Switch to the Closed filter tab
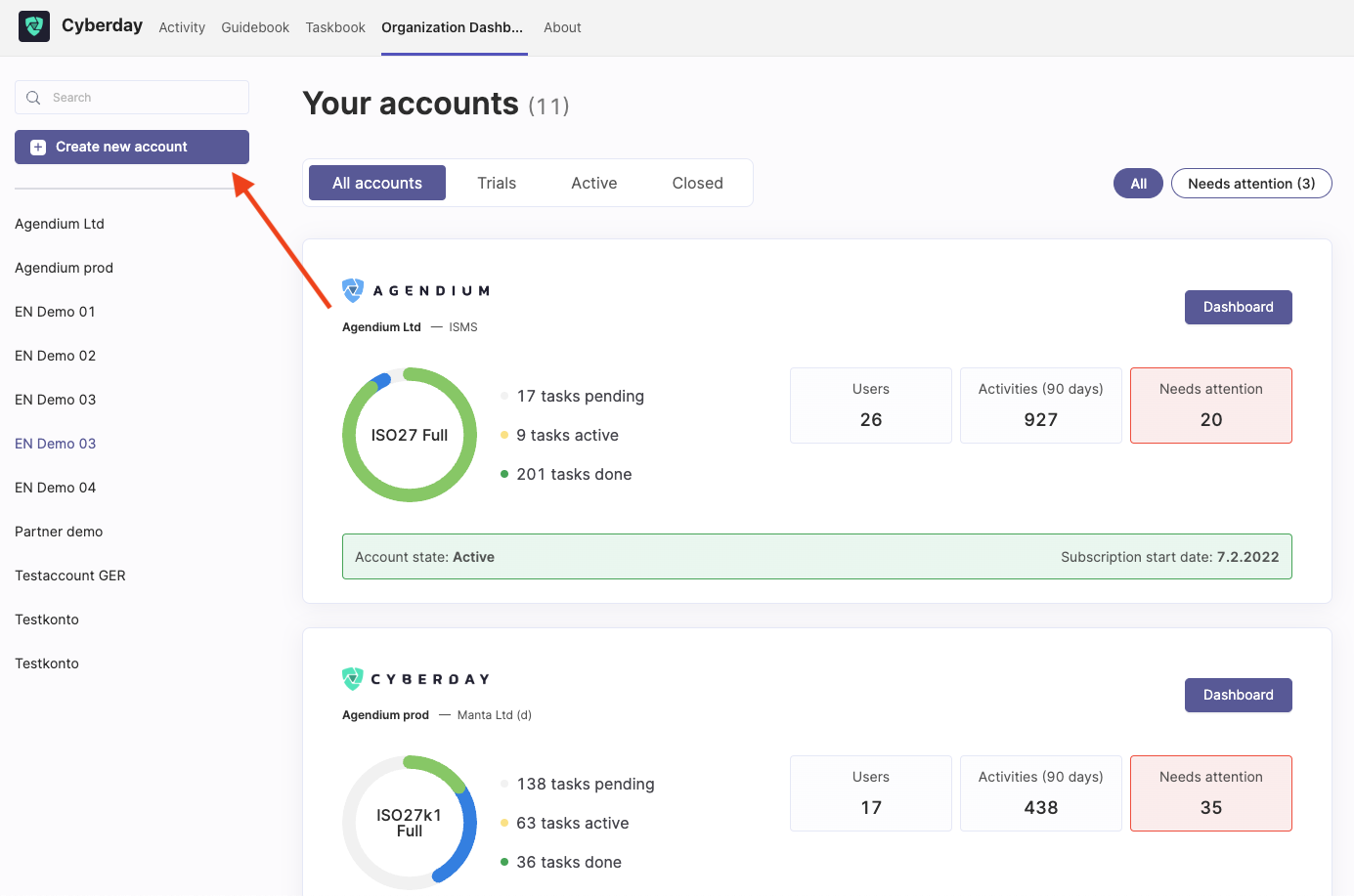This screenshot has width=1354, height=896. [x=698, y=183]
